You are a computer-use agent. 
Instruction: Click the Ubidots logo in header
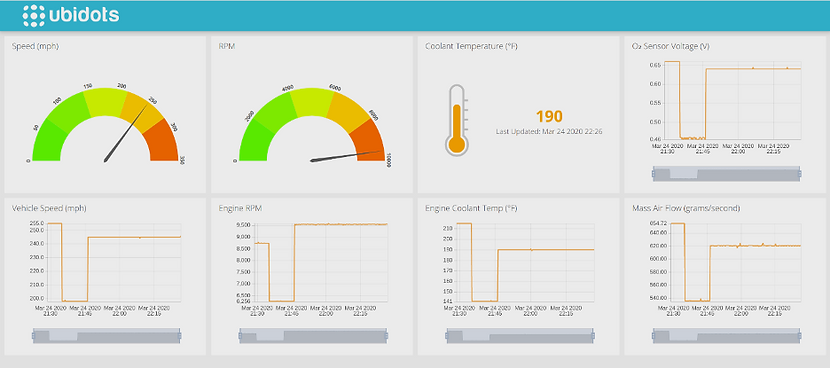(x=71, y=16)
